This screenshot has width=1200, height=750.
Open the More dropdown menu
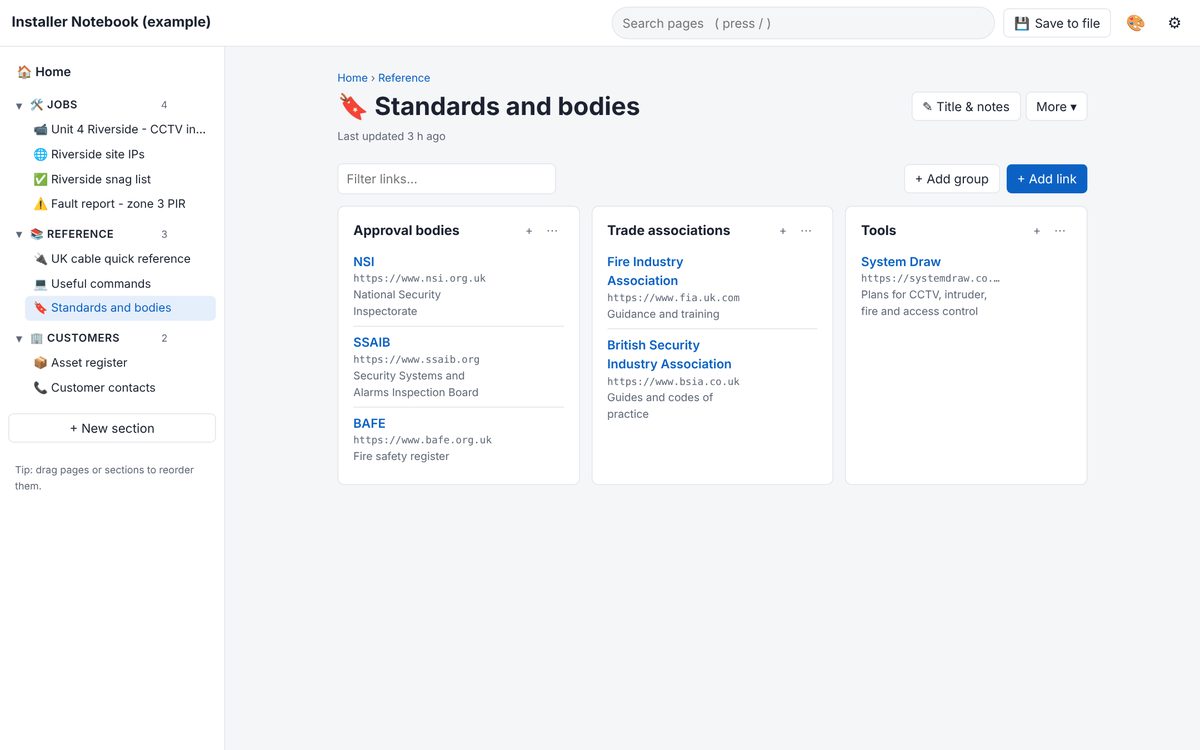click(x=1056, y=107)
